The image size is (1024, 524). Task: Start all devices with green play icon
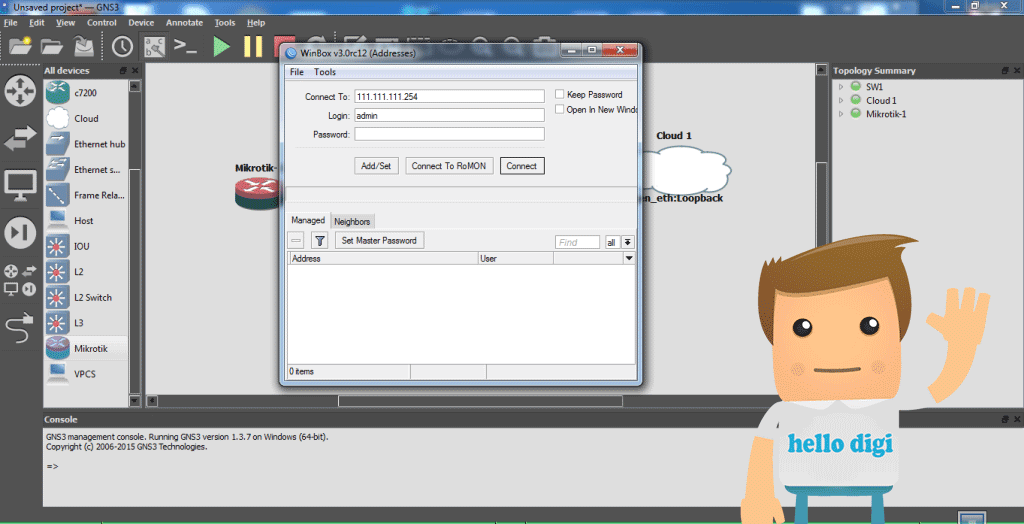222,46
